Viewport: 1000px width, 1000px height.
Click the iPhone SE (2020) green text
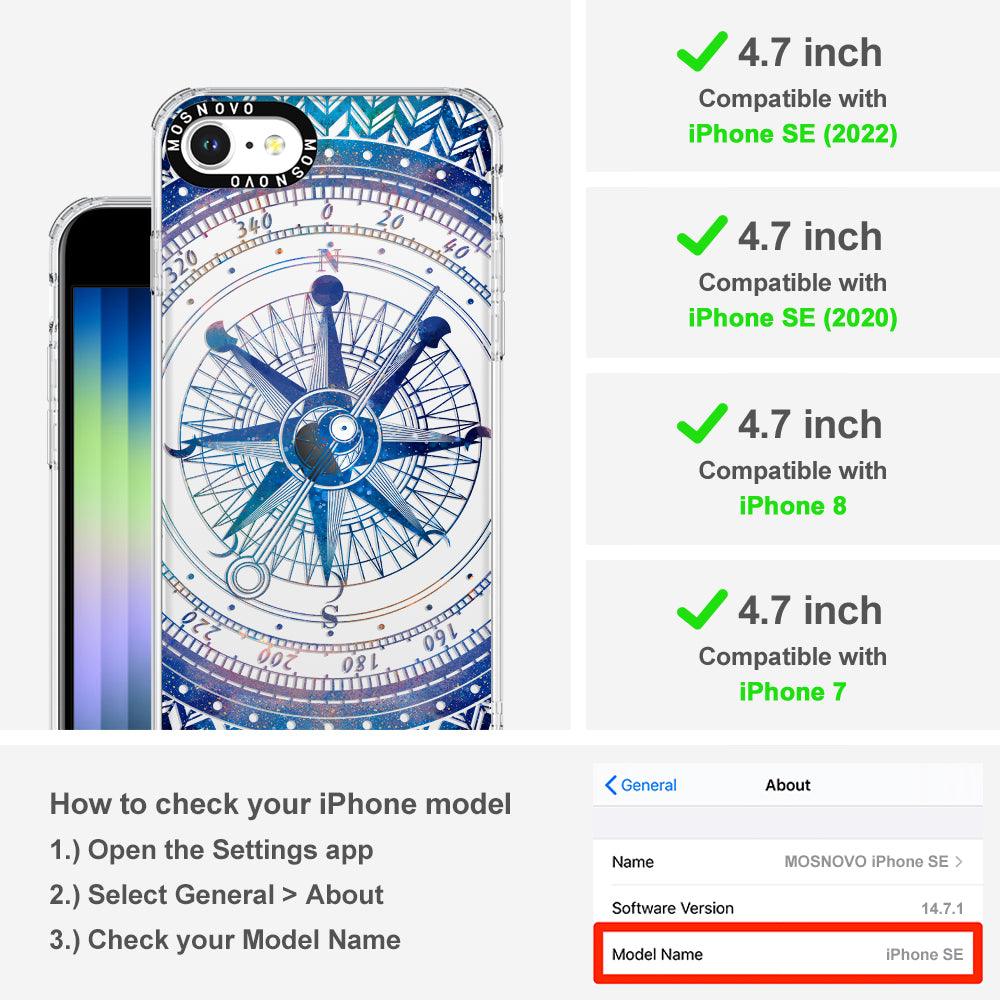(793, 318)
